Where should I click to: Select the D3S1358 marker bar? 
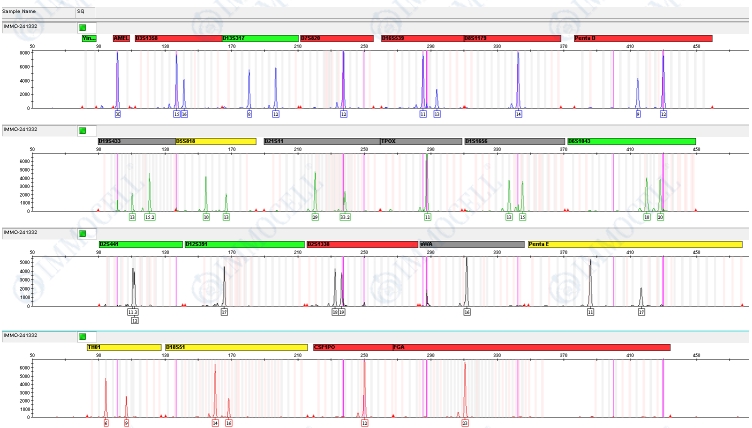pyautogui.click(x=178, y=38)
